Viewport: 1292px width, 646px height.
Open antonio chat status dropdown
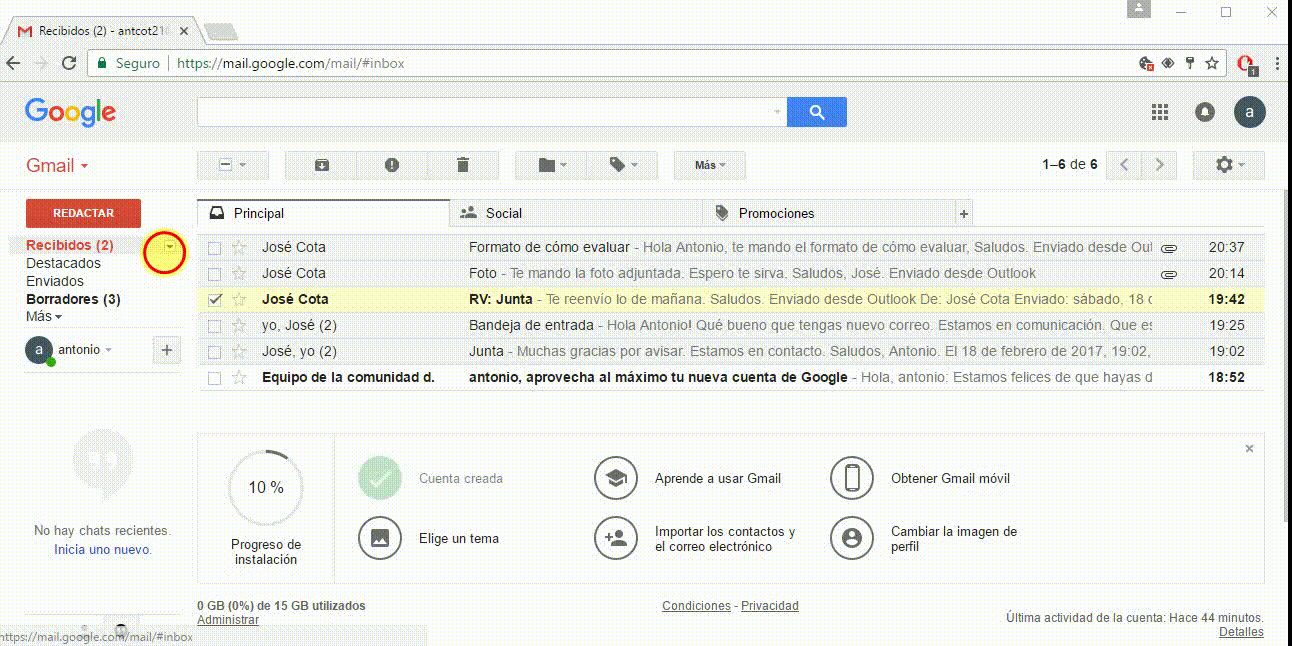click(85, 350)
